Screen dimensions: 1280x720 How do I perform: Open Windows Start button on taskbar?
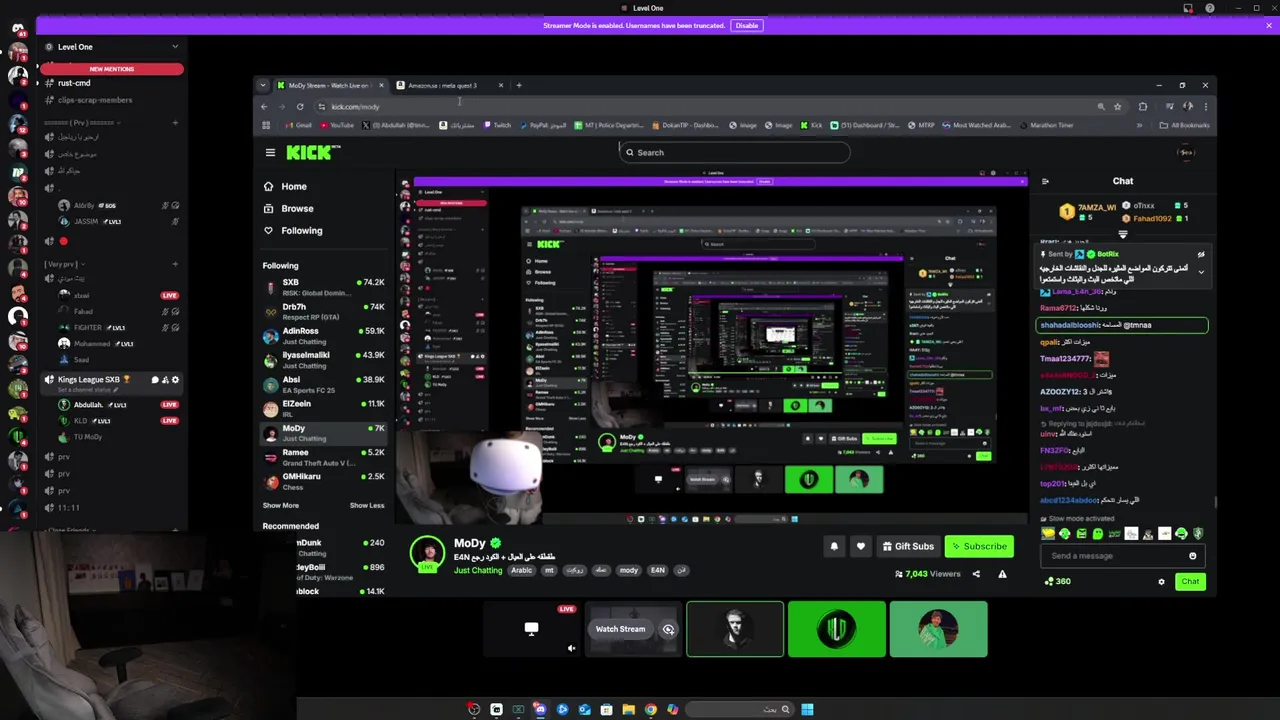(x=807, y=709)
